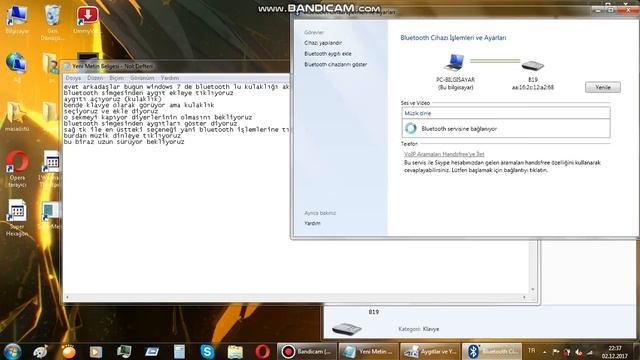Open the media player taskbar icon
Image resolution: width=640 pixels, height=360 pixels.
(96, 351)
